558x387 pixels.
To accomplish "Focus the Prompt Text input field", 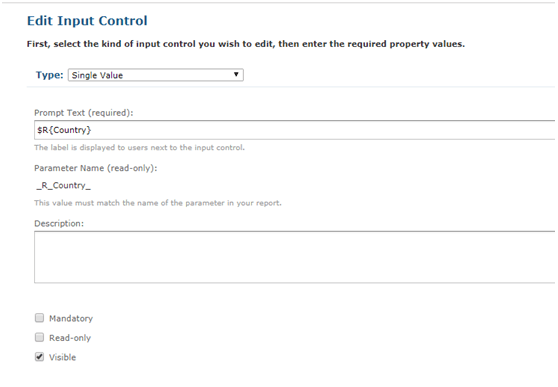I will [x=295, y=130].
